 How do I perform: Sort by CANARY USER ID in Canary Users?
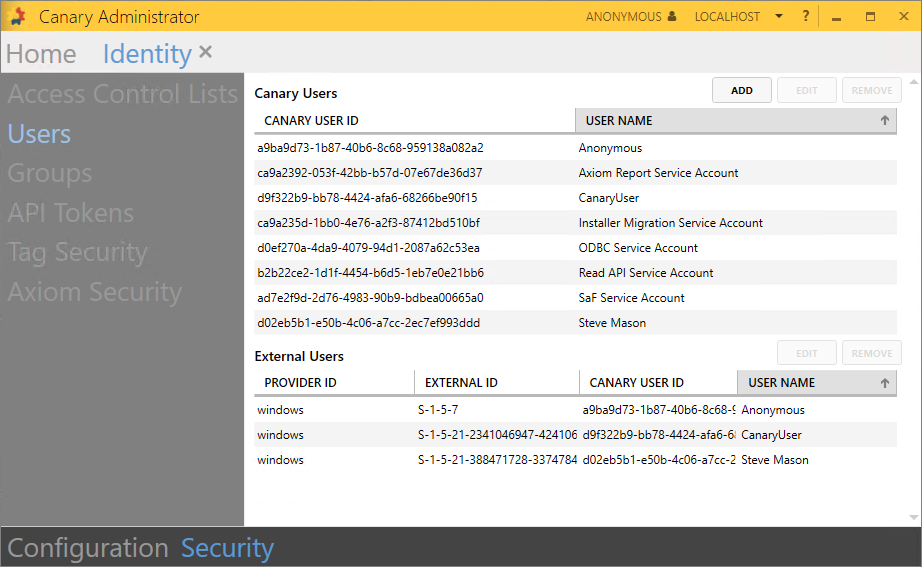click(x=415, y=121)
